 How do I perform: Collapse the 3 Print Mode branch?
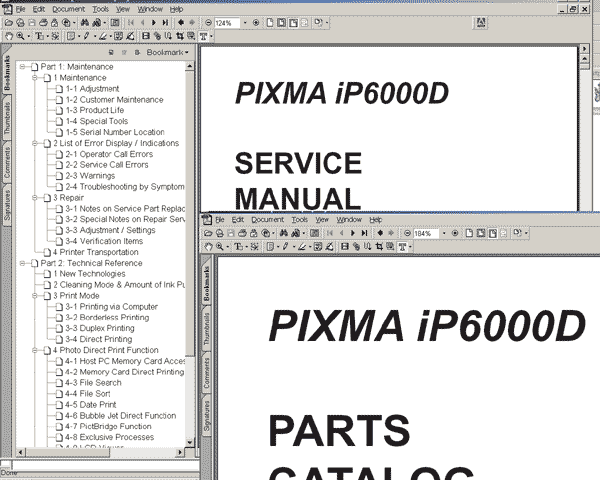(x=34, y=296)
